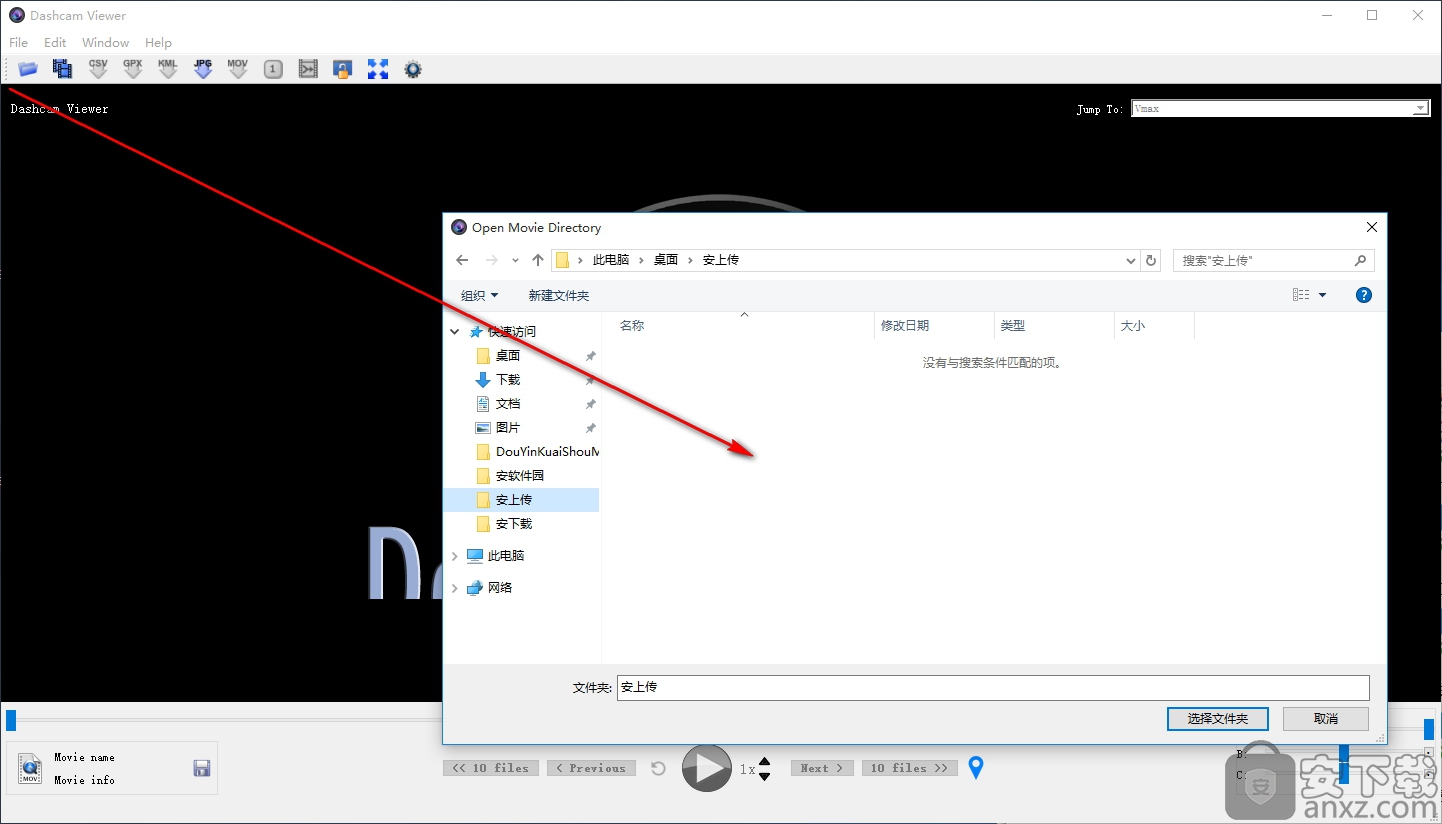Open the Help menu
Screen dimensions: 1442x824
158,42
